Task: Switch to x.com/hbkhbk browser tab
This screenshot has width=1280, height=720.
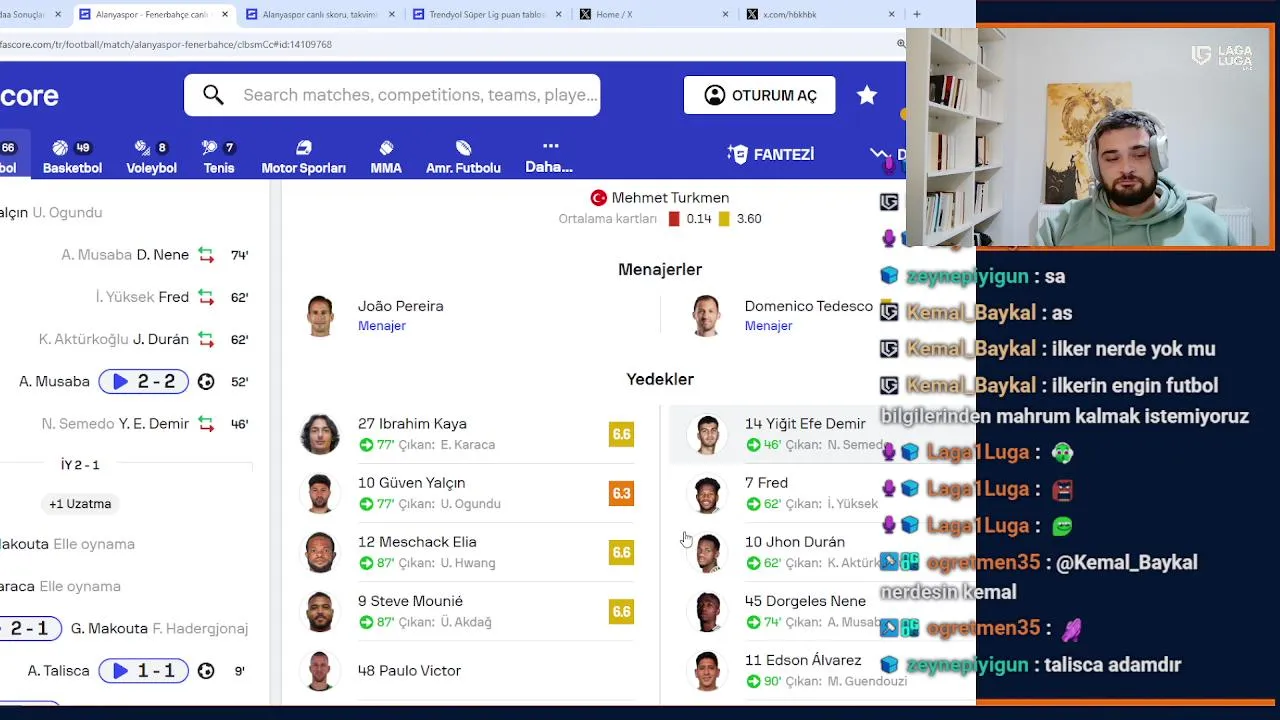Action: coord(820,14)
